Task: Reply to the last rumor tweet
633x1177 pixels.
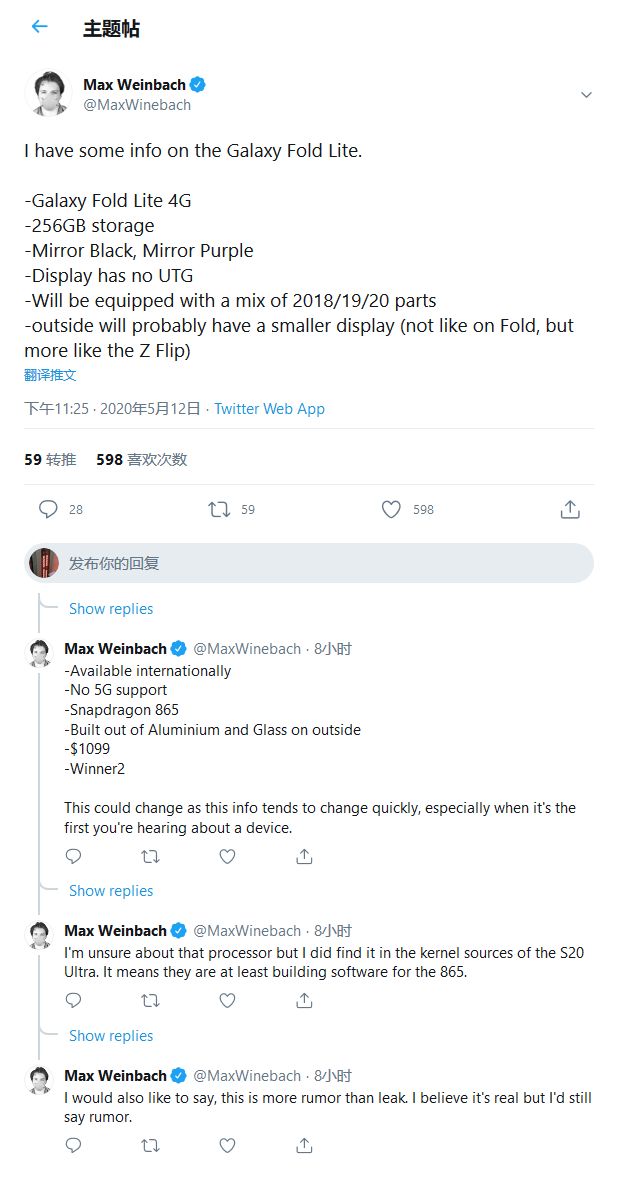Action: point(73,1145)
